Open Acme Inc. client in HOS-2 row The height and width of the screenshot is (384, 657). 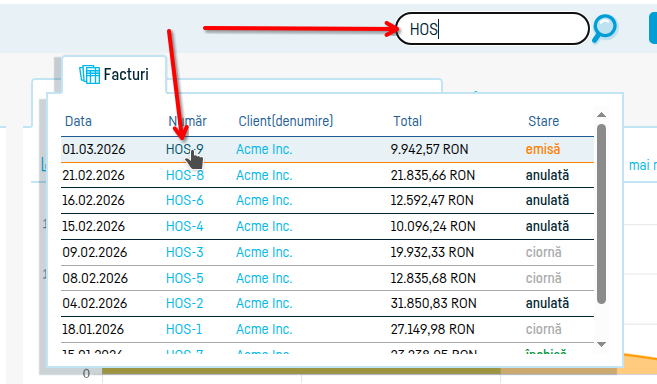point(264,304)
